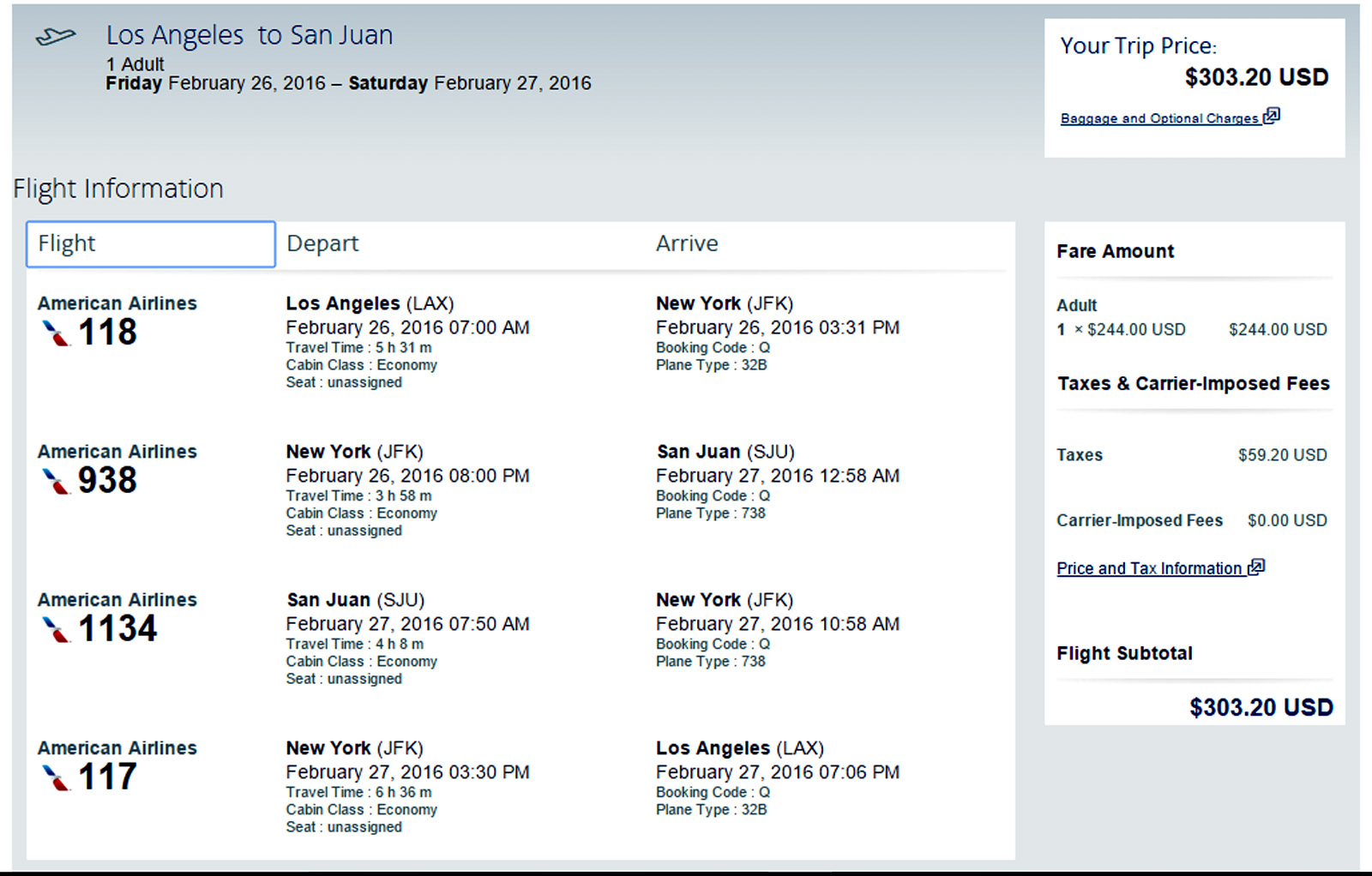This screenshot has height=876, width=1372.
Task: Click the airplane icon beside trip title
Action: [56, 37]
